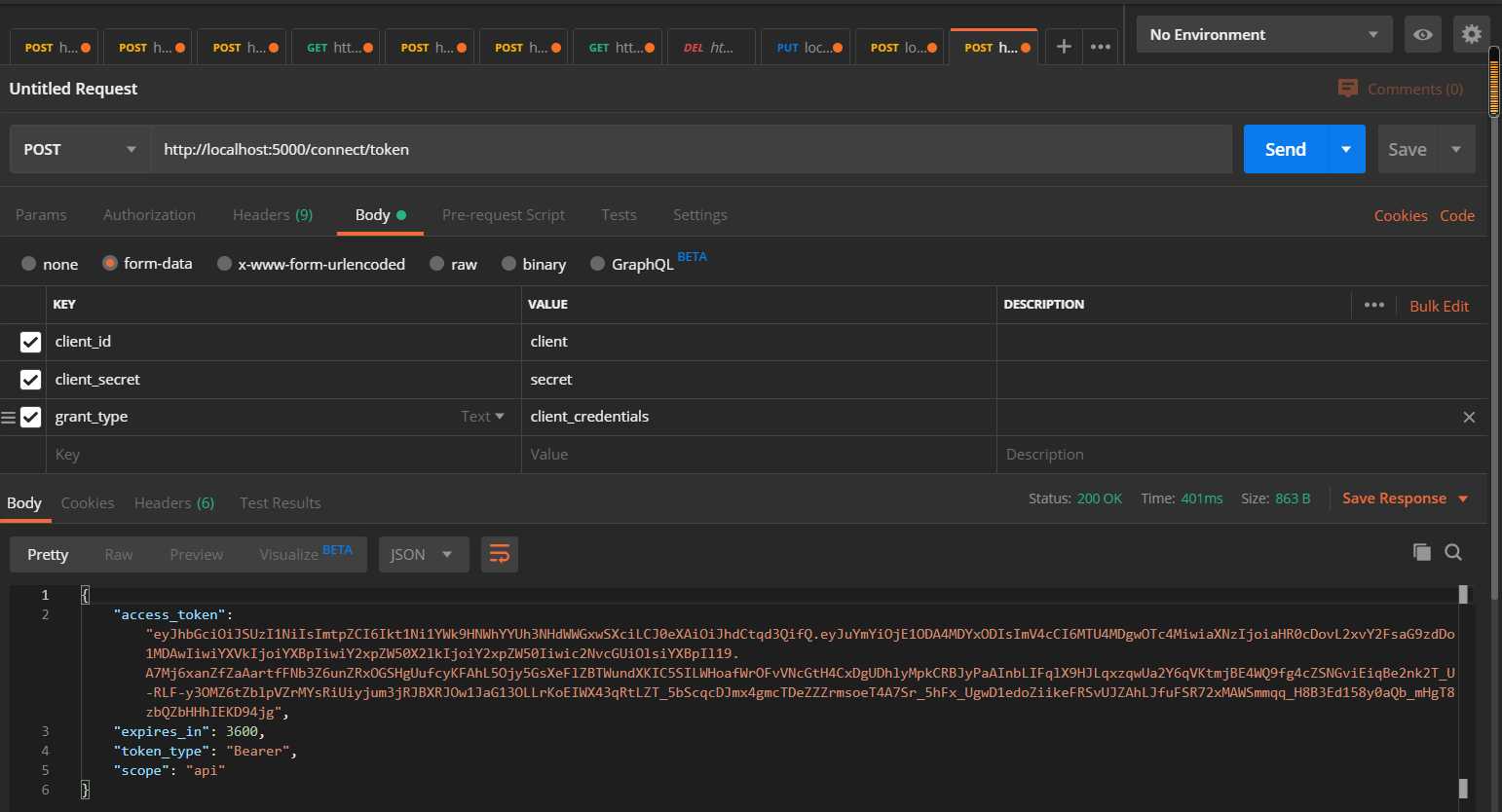This screenshot has width=1502, height=812.
Task: Select form-data body type
Action: click(109, 263)
